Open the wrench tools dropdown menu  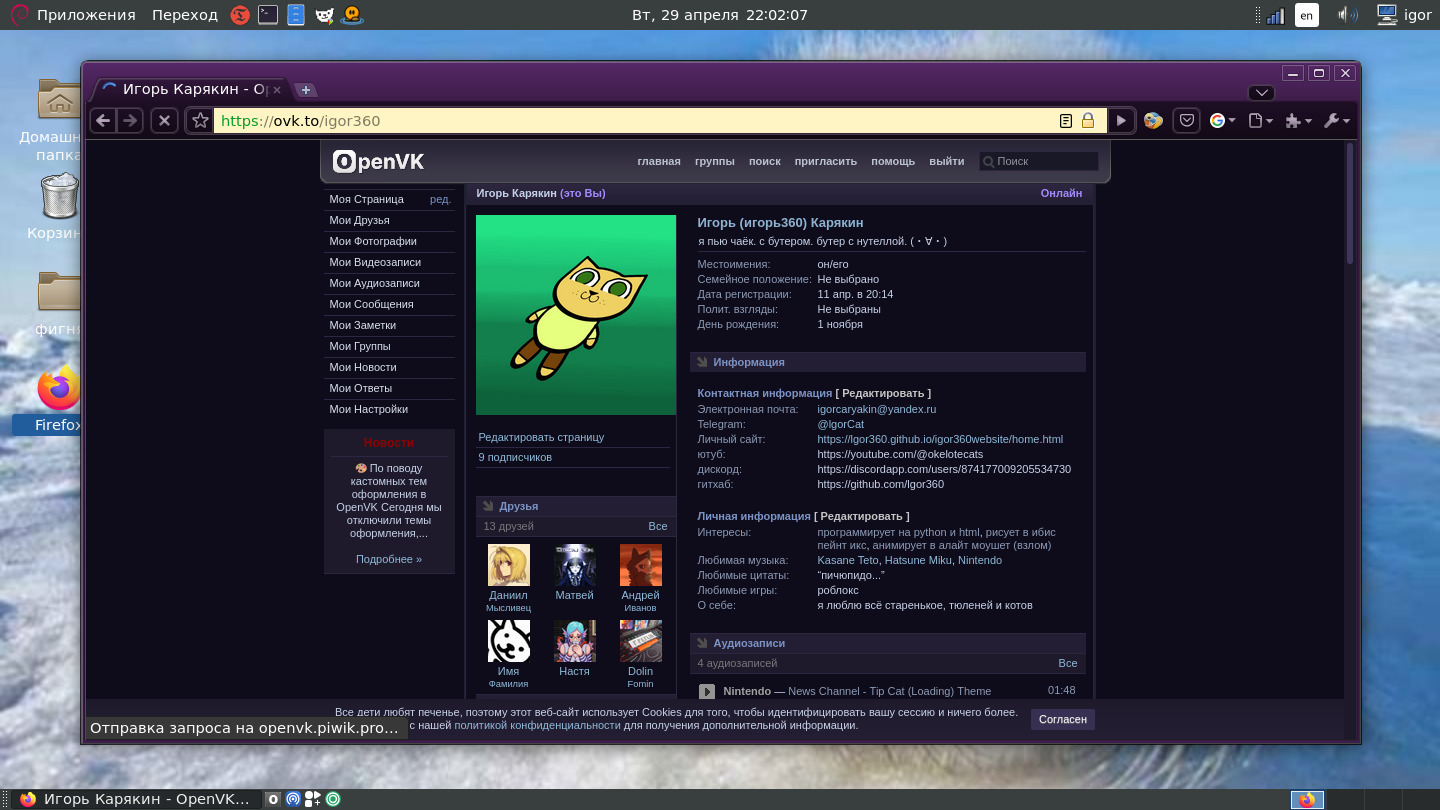(1336, 121)
